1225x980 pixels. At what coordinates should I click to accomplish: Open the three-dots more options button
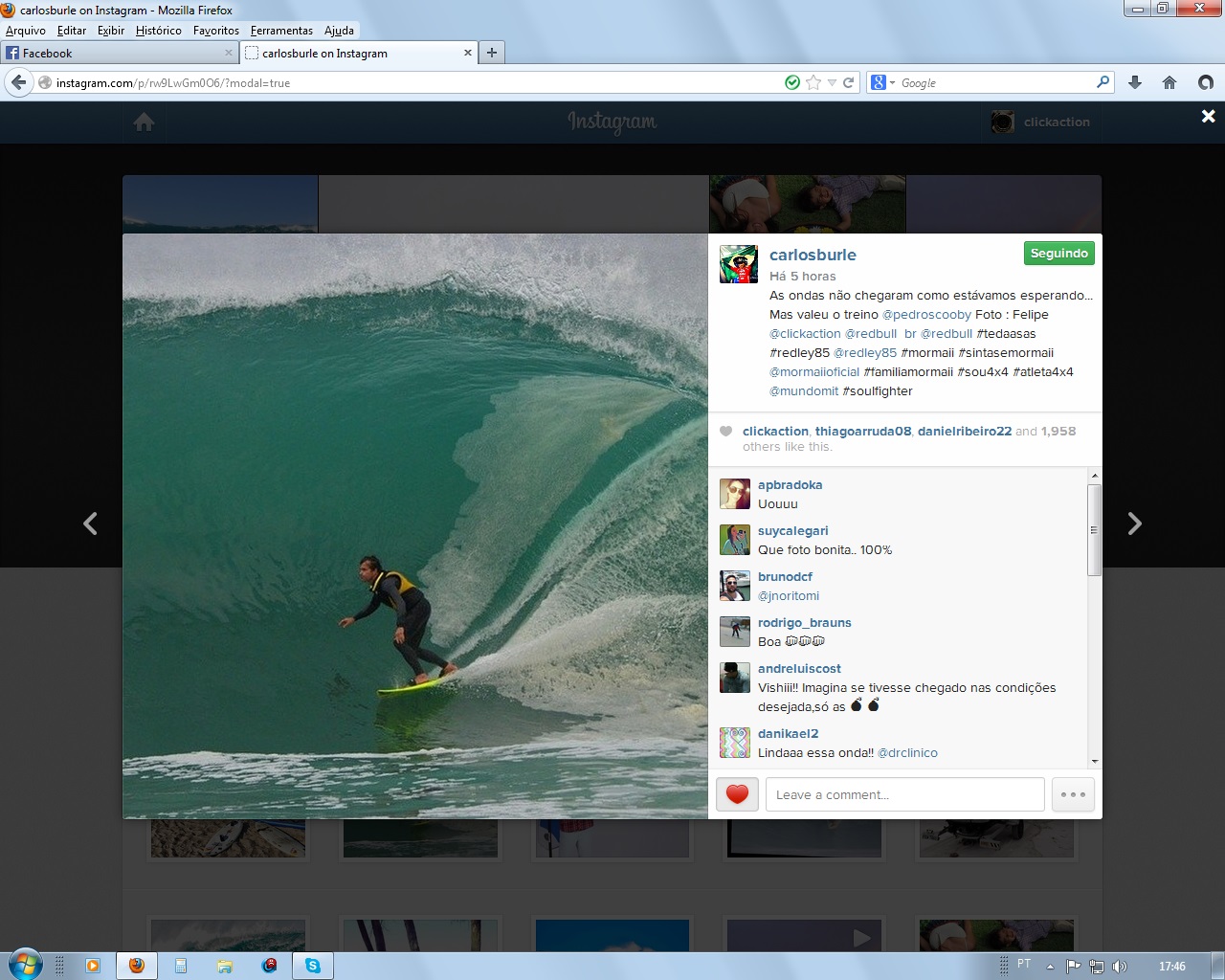tap(1073, 794)
